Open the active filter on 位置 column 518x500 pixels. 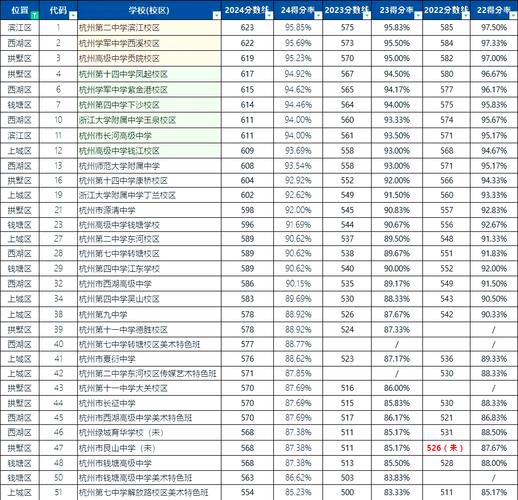[x=35, y=15]
